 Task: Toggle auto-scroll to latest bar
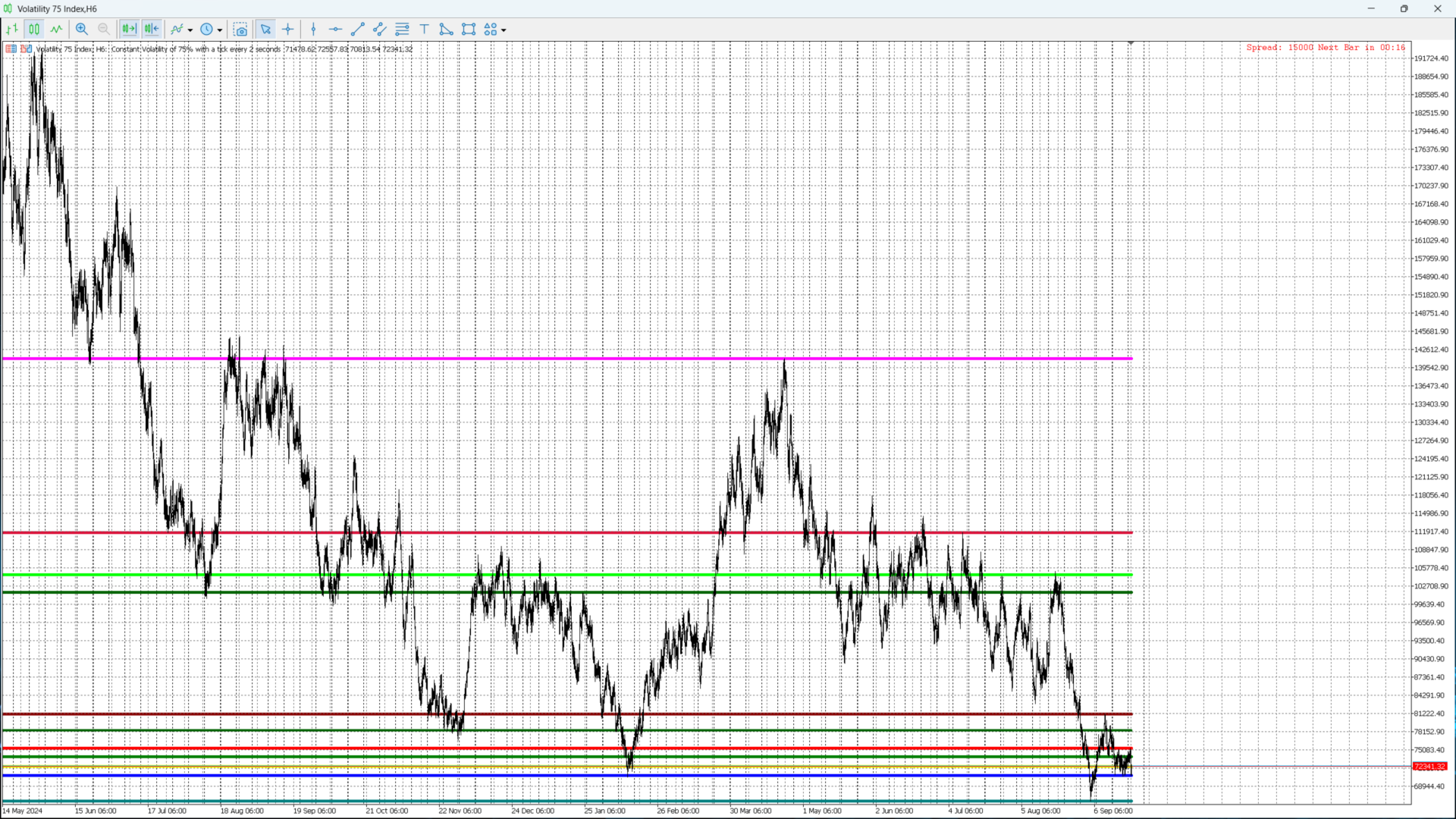[129, 30]
